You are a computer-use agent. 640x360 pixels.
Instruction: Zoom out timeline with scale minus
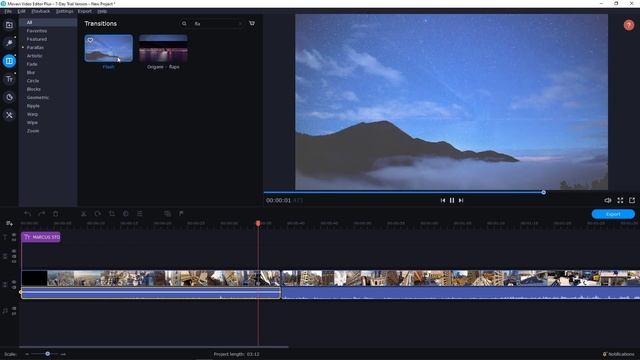click(27, 354)
